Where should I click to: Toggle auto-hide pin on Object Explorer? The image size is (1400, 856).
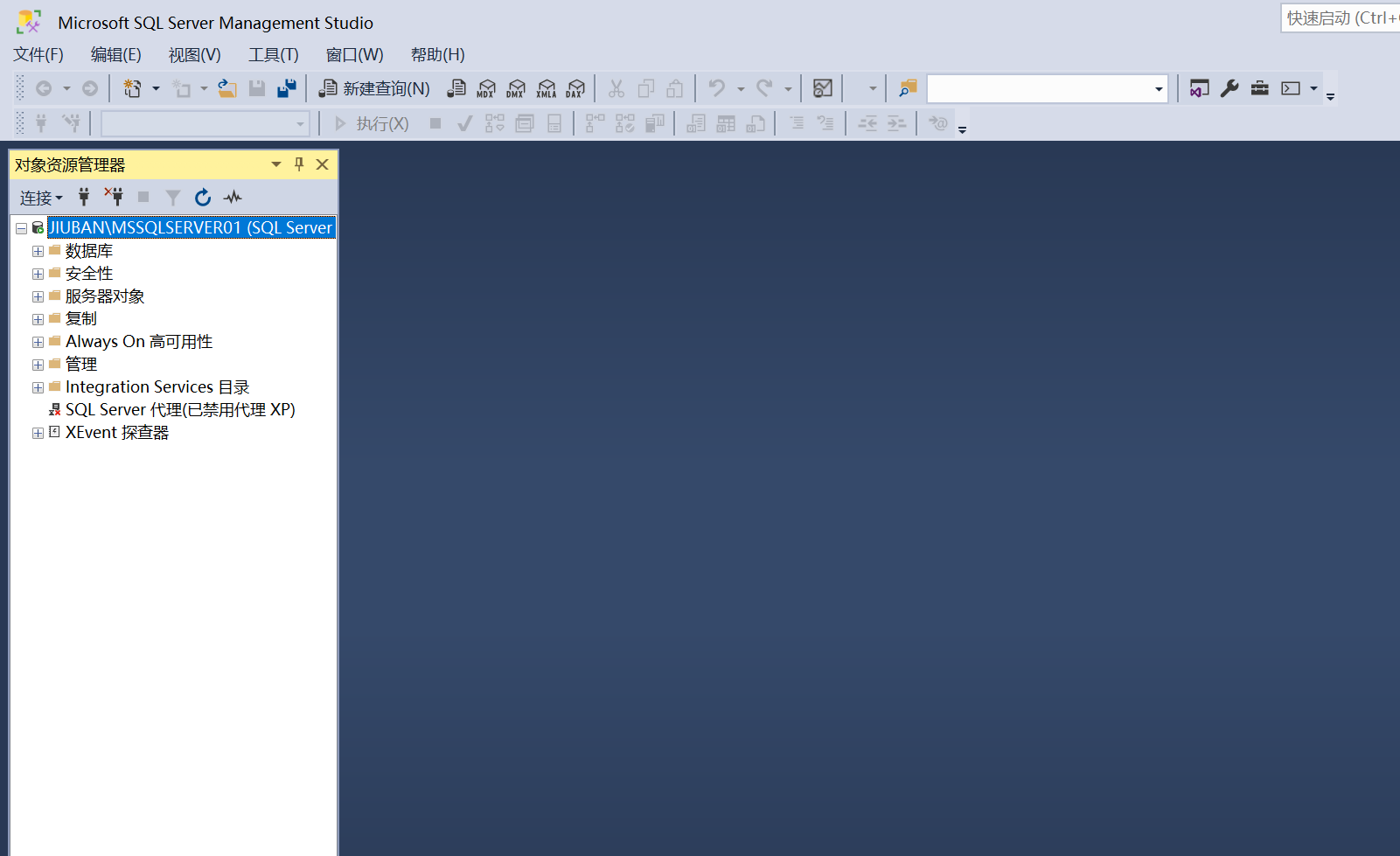pyautogui.click(x=299, y=164)
